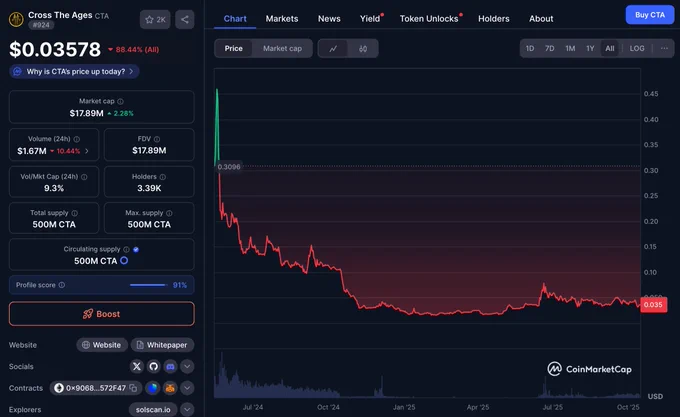Open Holders info icon
This screenshot has height=417, width=680.
pos(163,177)
